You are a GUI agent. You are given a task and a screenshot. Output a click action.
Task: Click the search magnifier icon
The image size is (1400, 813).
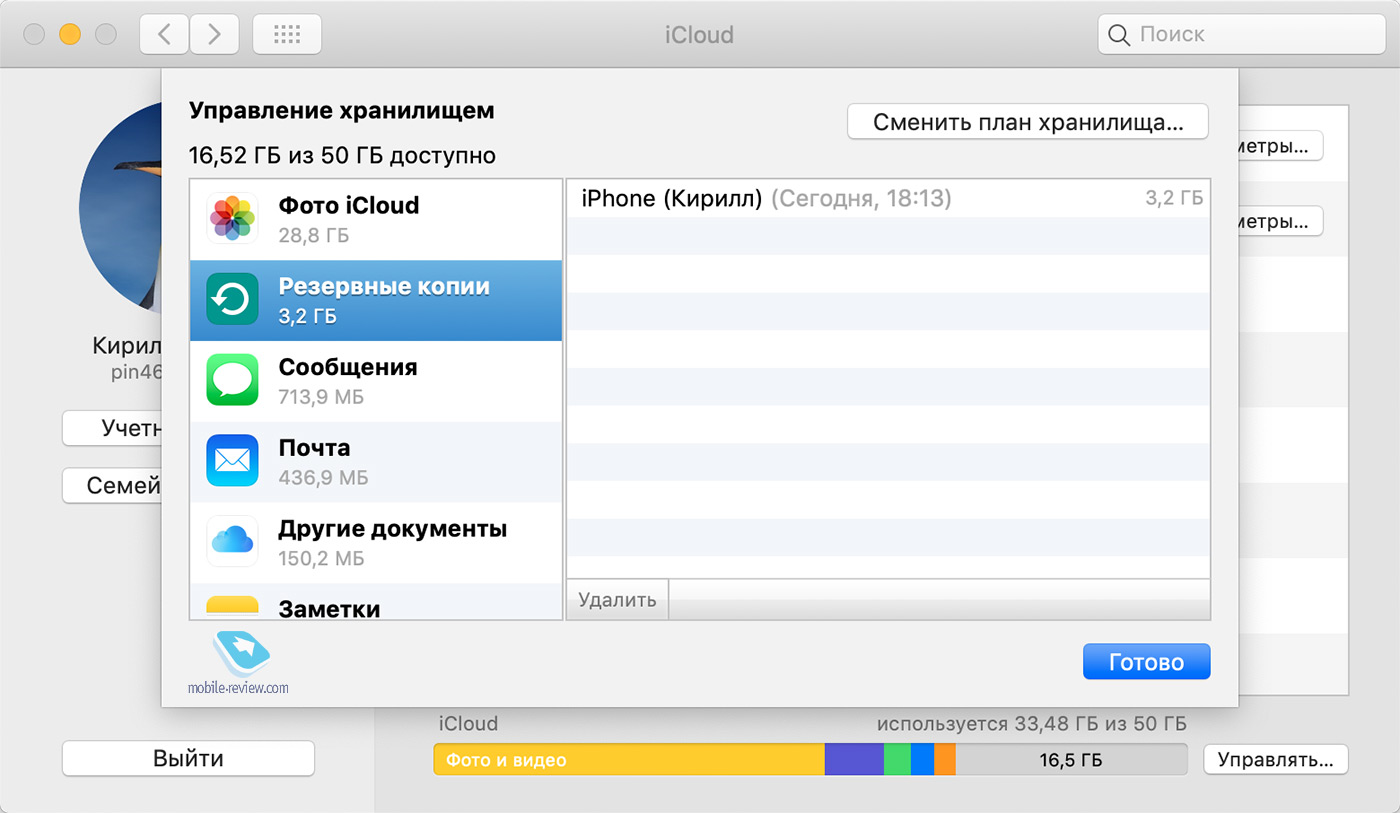point(1119,35)
